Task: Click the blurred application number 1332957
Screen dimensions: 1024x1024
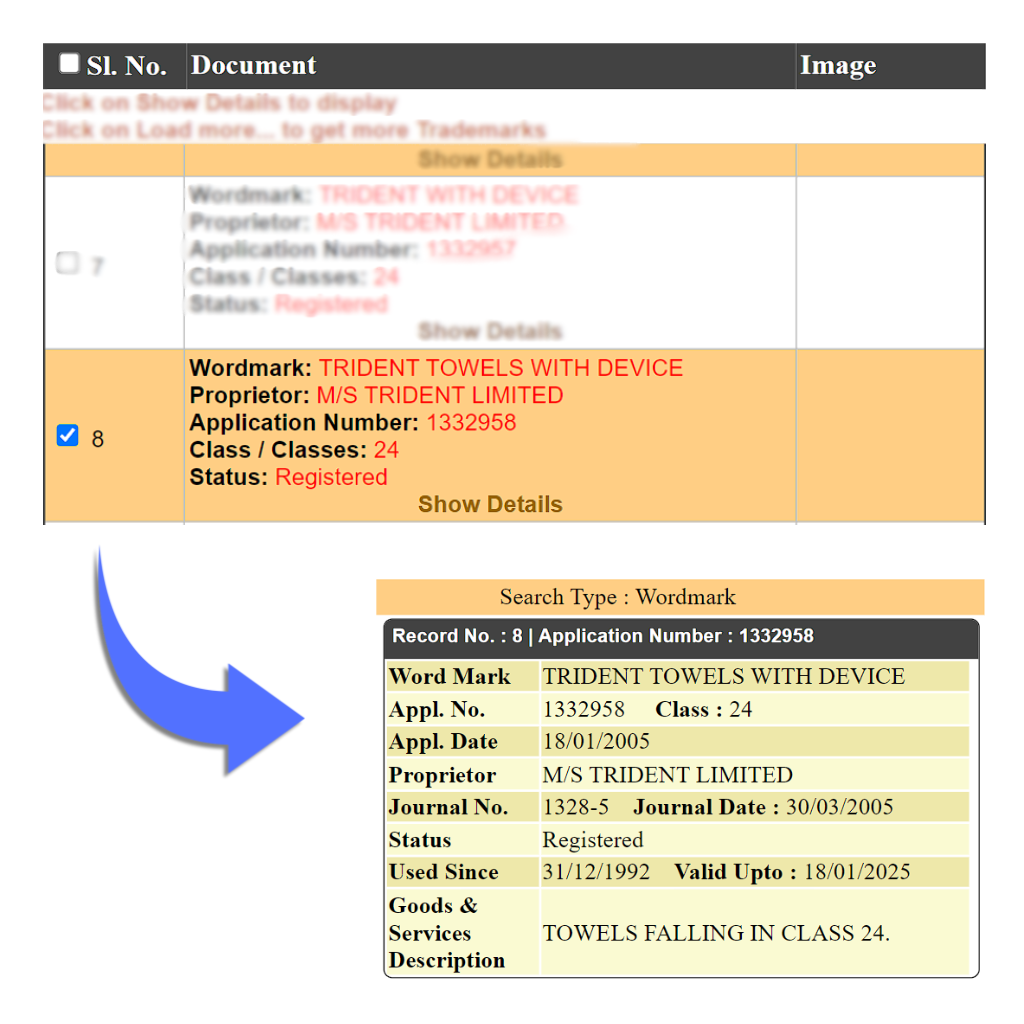Action: 471,250
